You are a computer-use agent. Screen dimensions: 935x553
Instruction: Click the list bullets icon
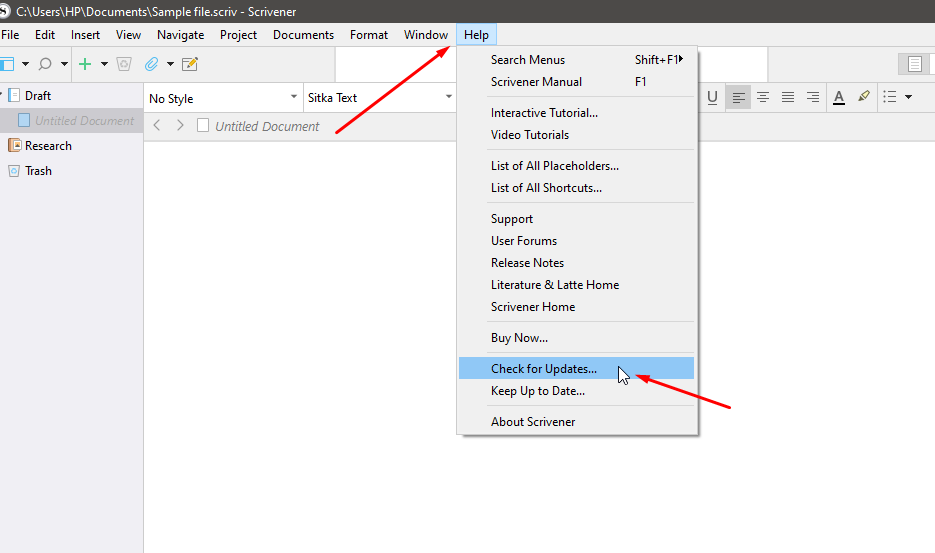(x=890, y=97)
